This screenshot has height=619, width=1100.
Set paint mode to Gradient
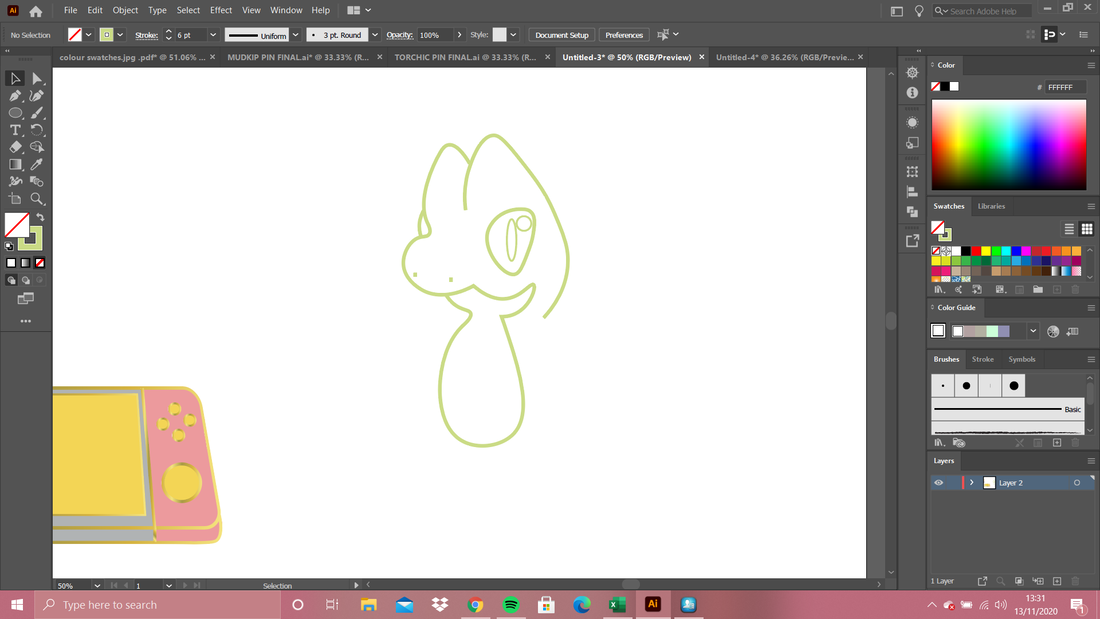(x=26, y=262)
